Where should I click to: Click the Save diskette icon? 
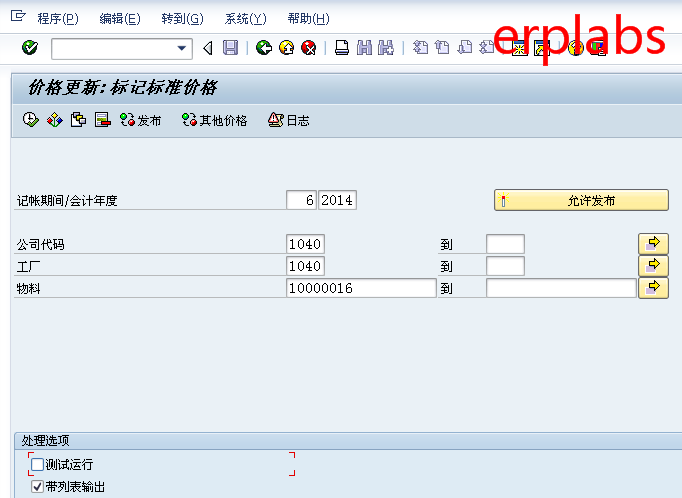tap(231, 47)
